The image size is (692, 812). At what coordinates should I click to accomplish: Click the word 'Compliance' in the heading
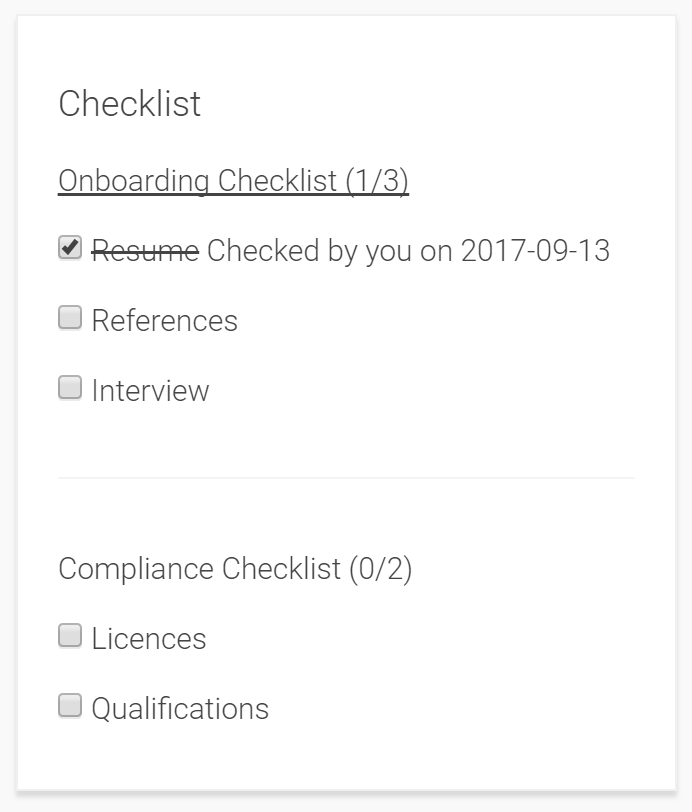click(136, 569)
